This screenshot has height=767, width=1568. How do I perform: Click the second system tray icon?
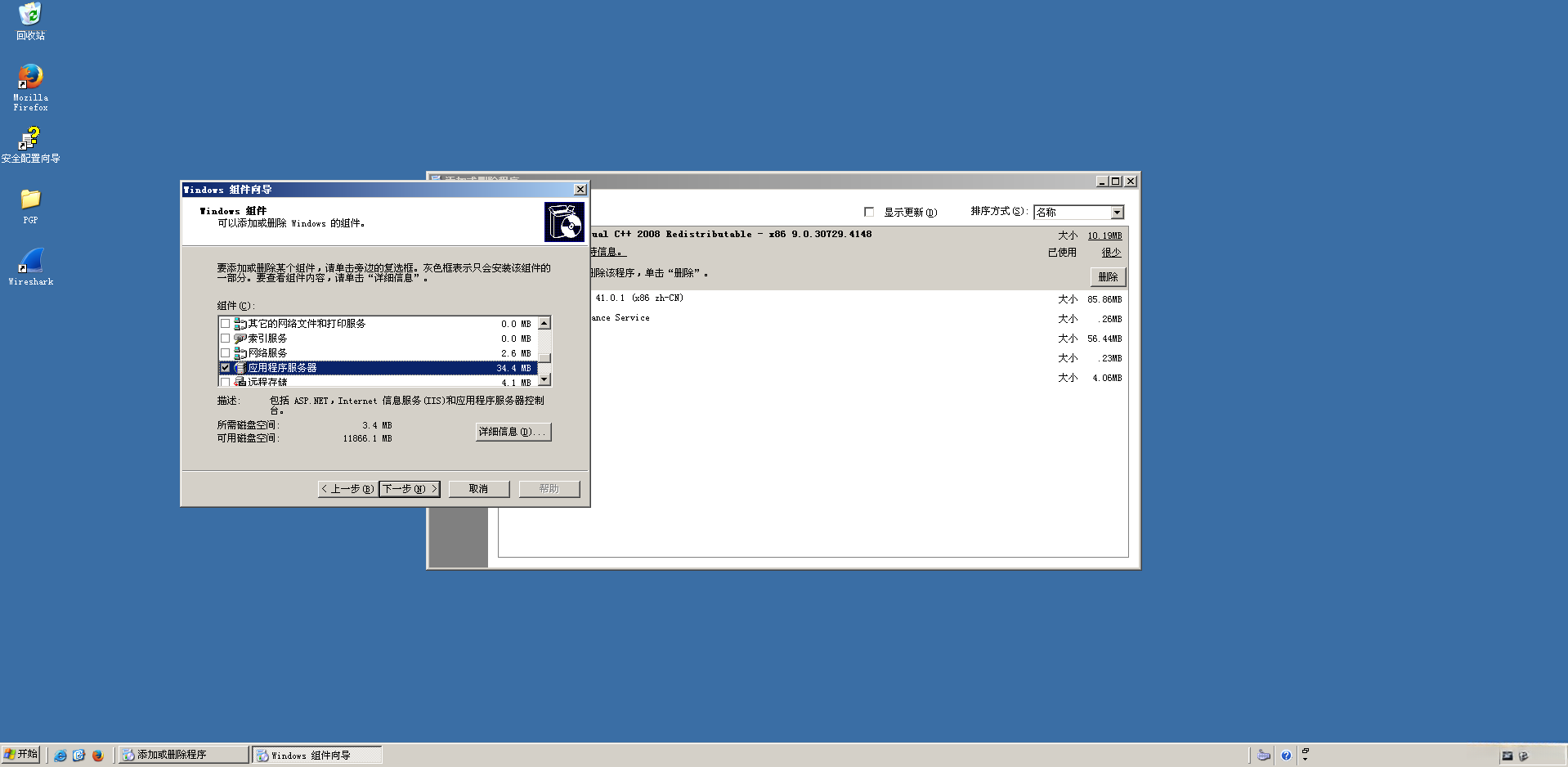click(1523, 756)
